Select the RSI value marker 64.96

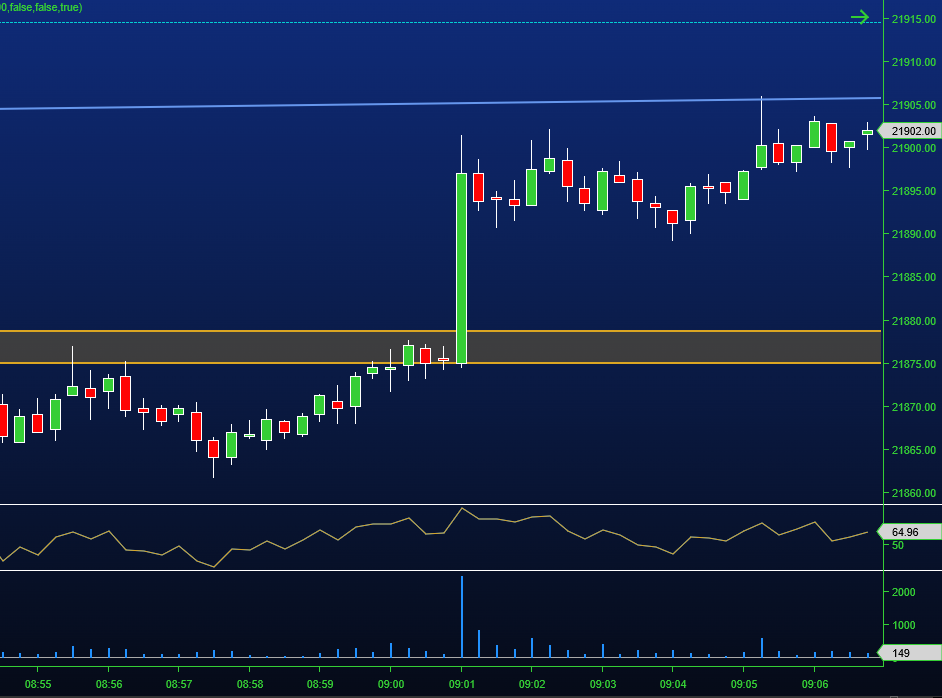[x=910, y=532]
